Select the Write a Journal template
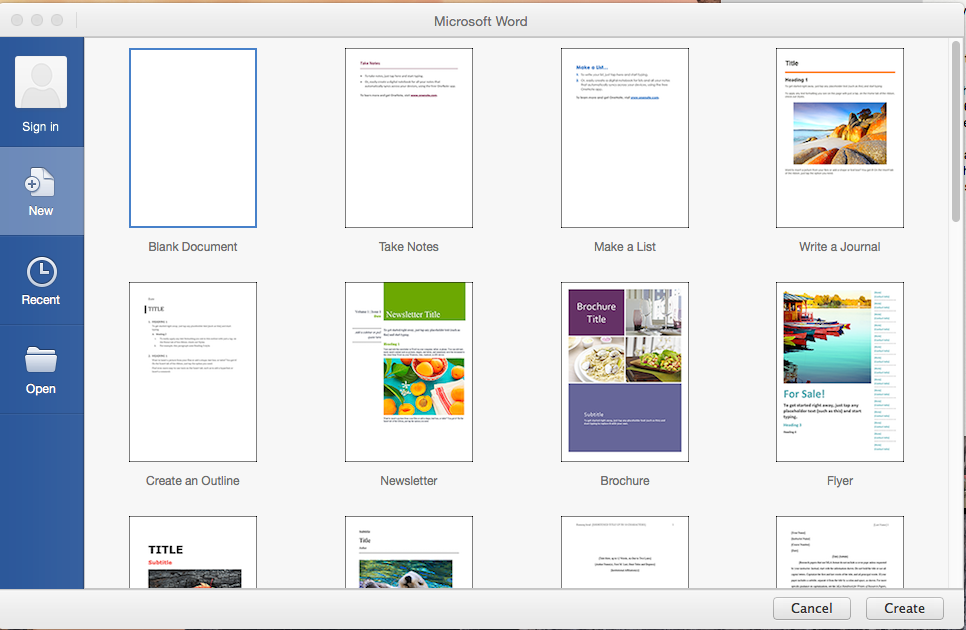The height and width of the screenshot is (630, 966). coord(840,138)
